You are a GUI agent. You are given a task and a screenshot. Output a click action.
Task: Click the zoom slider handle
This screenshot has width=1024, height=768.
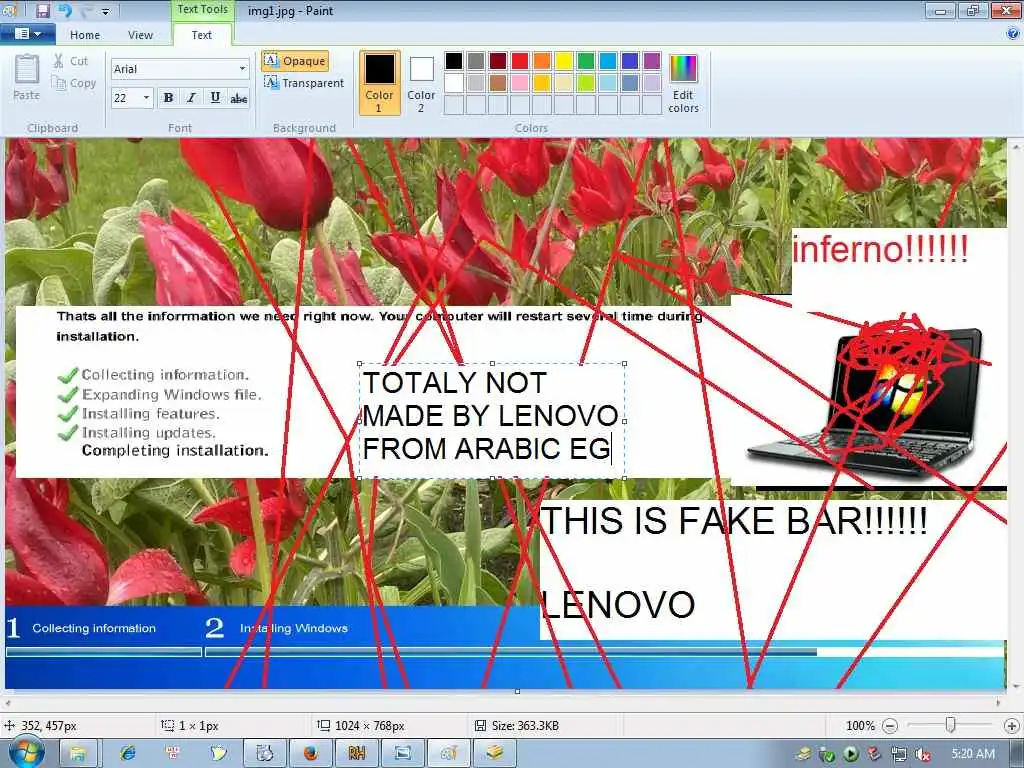pos(950,725)
